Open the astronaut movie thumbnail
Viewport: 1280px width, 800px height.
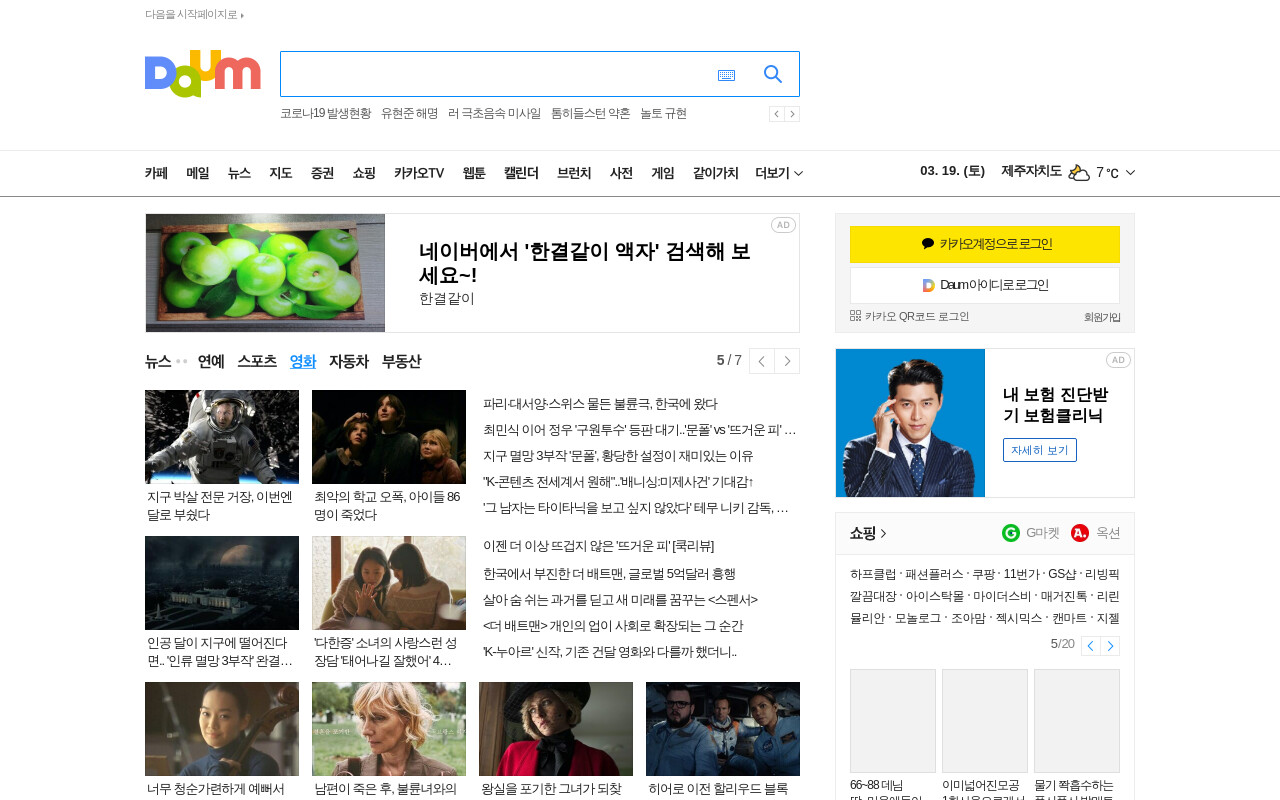click(222, 437)
